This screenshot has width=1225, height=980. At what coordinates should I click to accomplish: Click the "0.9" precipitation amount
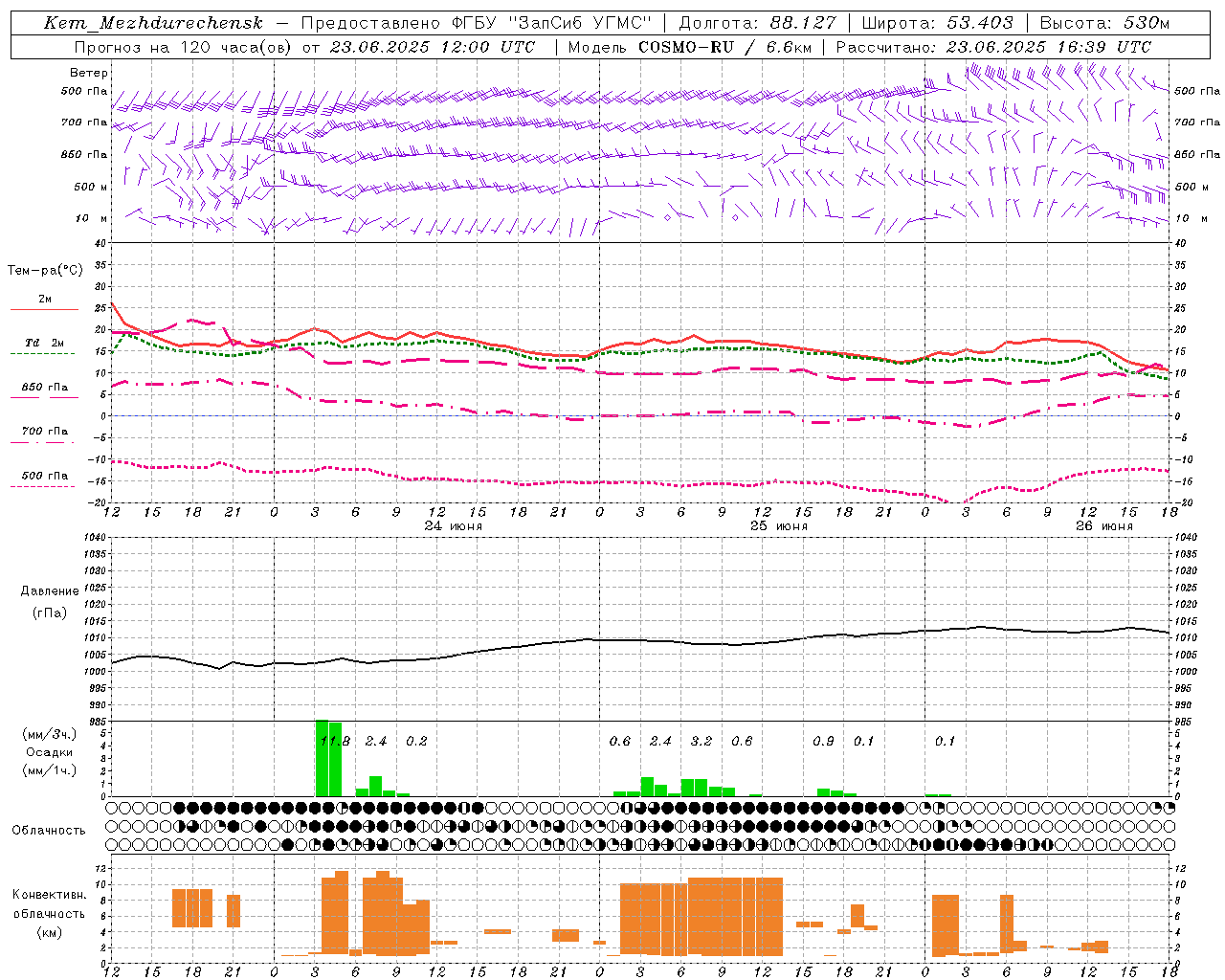tap(823, 741)
